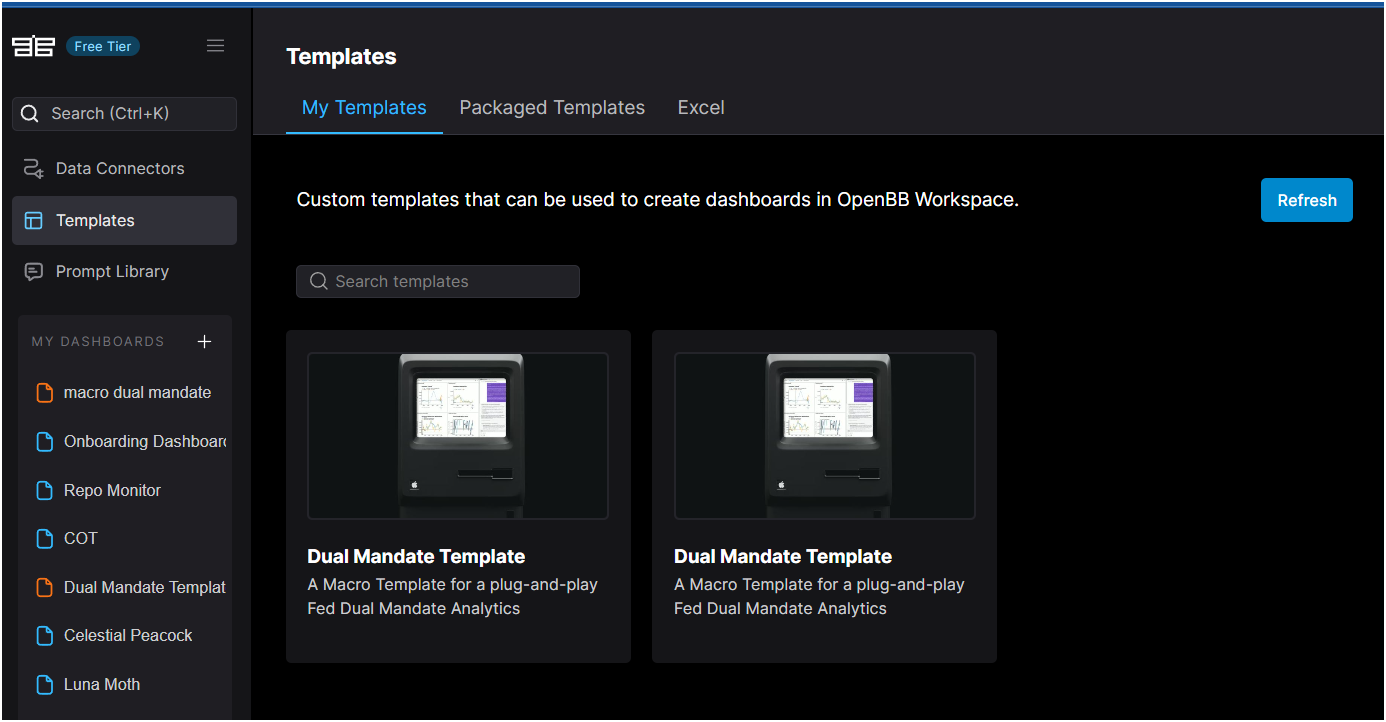1386x722 pixels.
Task: Add a new dashboard with plus icon
Action: tap(205, 342)
